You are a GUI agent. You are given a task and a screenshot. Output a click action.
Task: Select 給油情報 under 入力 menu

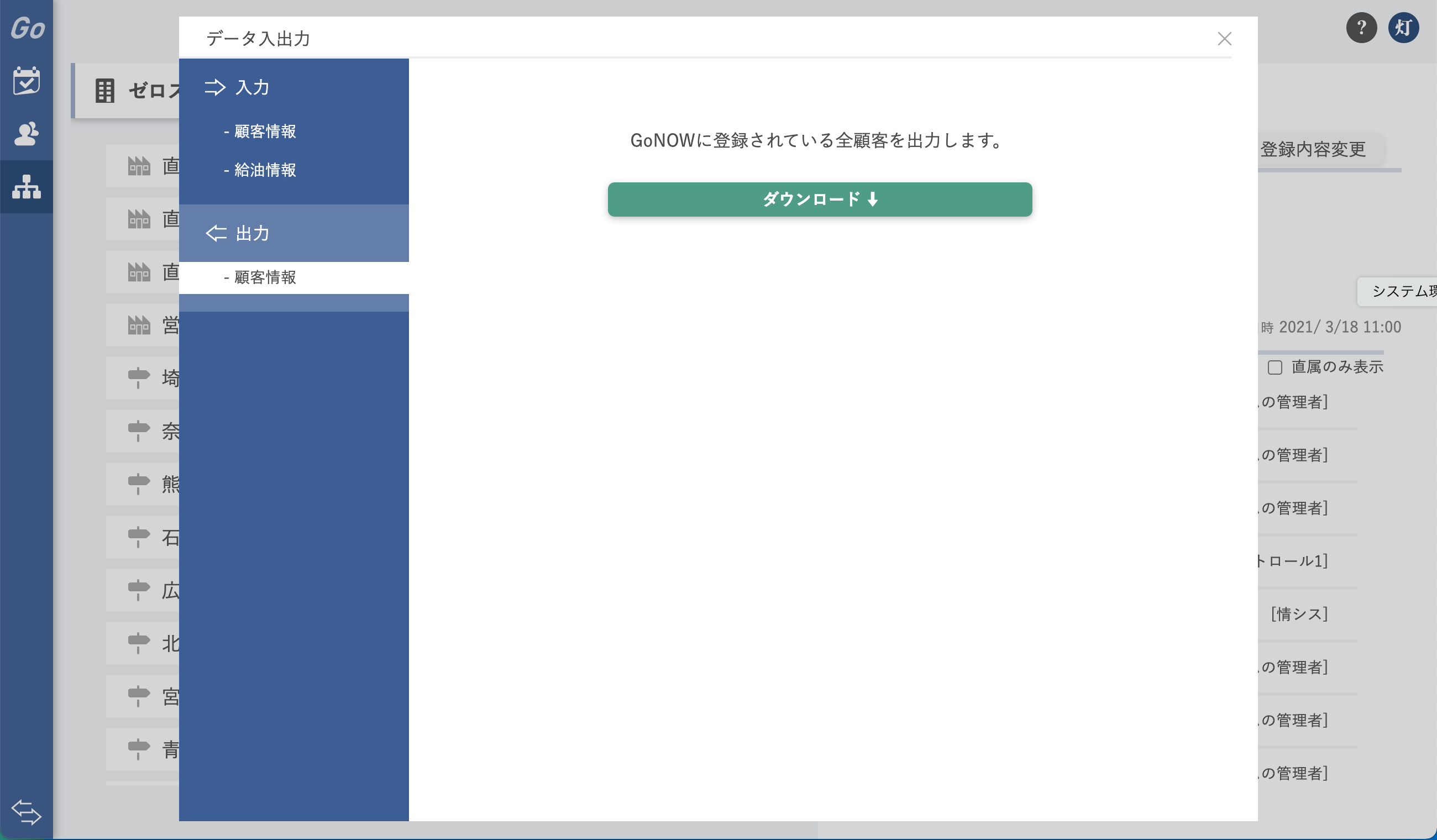click(x=265, y=170)
